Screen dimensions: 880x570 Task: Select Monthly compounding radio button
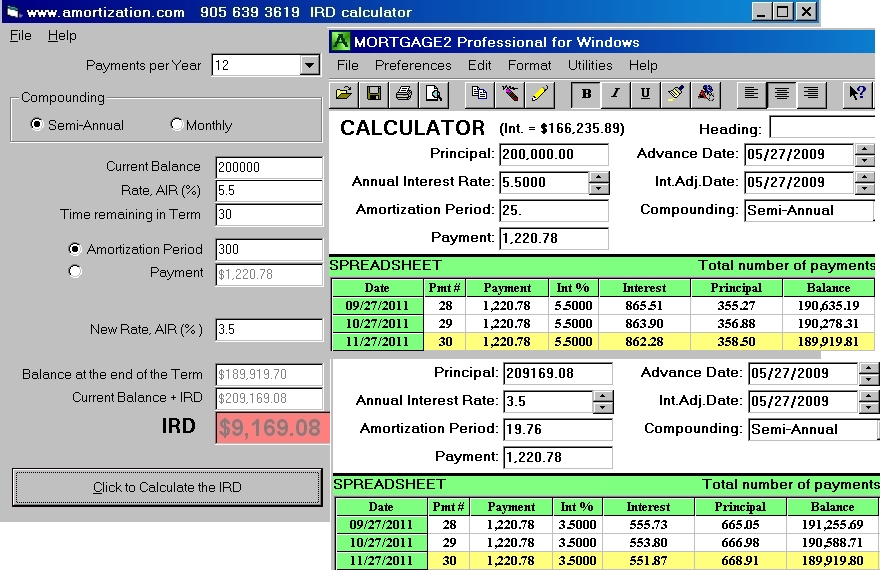click(x=177, y=125)
